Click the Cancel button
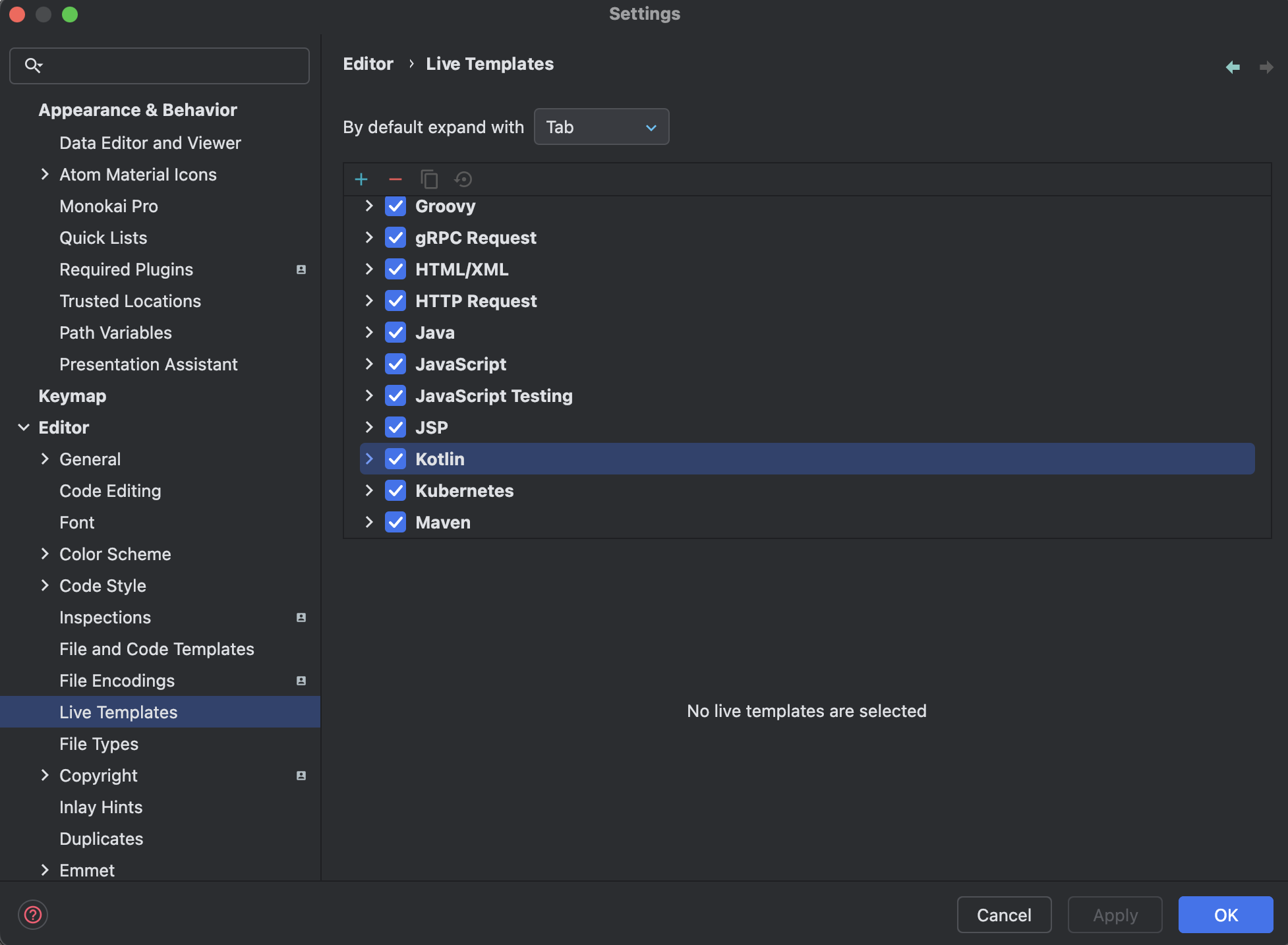 [1003, 915]
